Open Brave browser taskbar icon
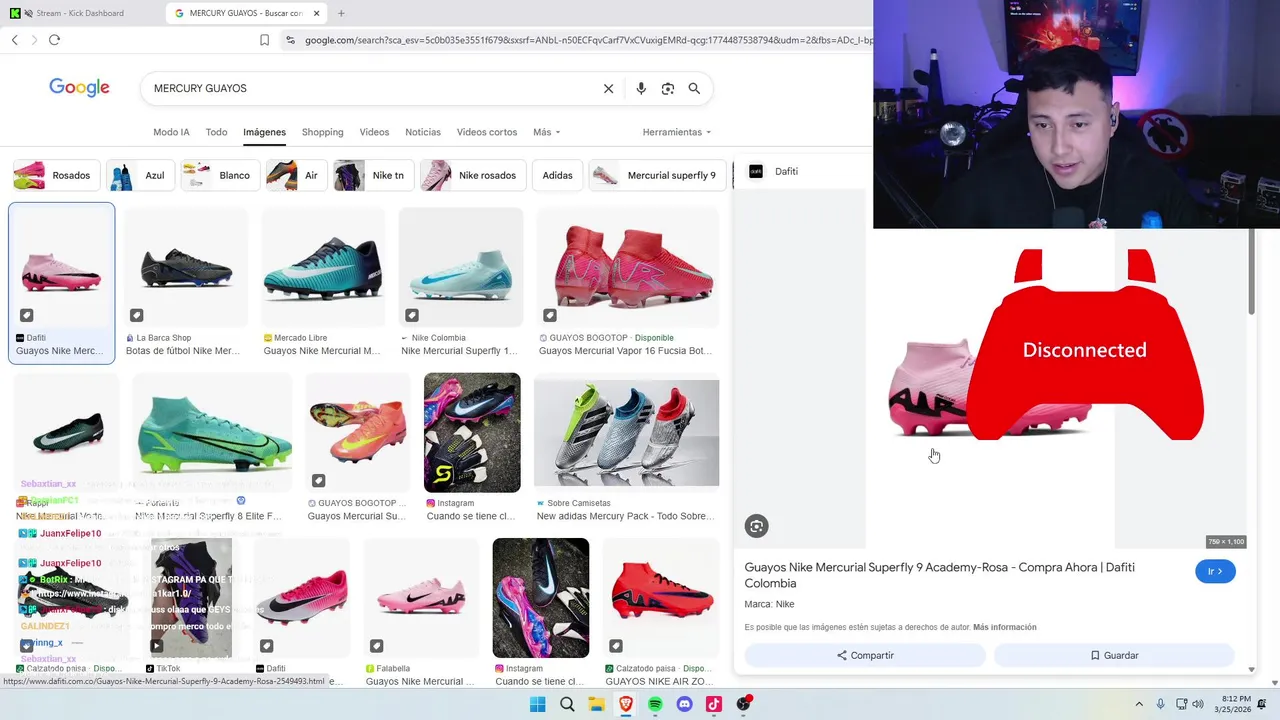The width and height of the screenshot is (1280, 720). point(626,704)
